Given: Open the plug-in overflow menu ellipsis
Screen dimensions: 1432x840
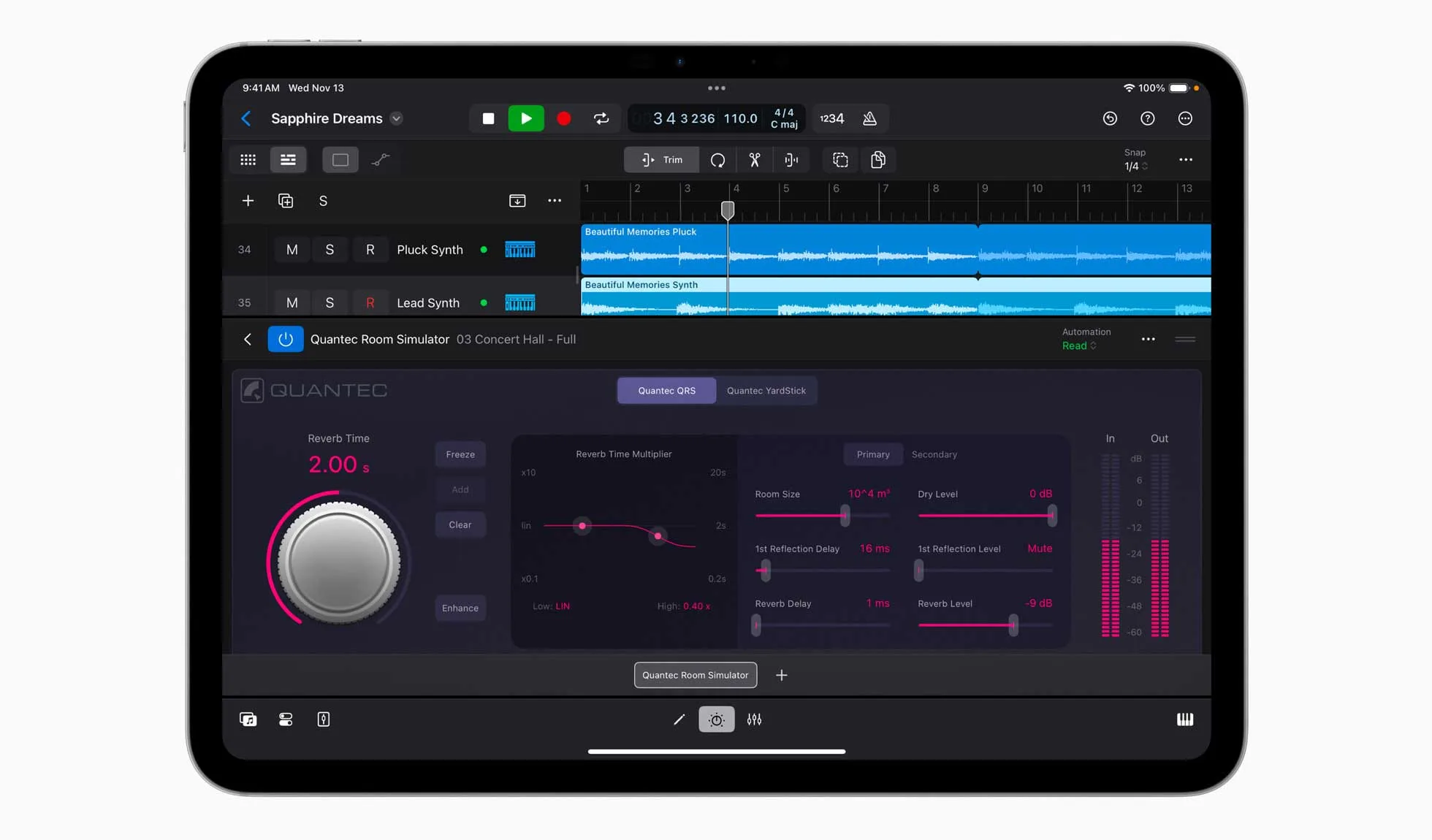Looking at the screenshot, I should click(1148, 339).
